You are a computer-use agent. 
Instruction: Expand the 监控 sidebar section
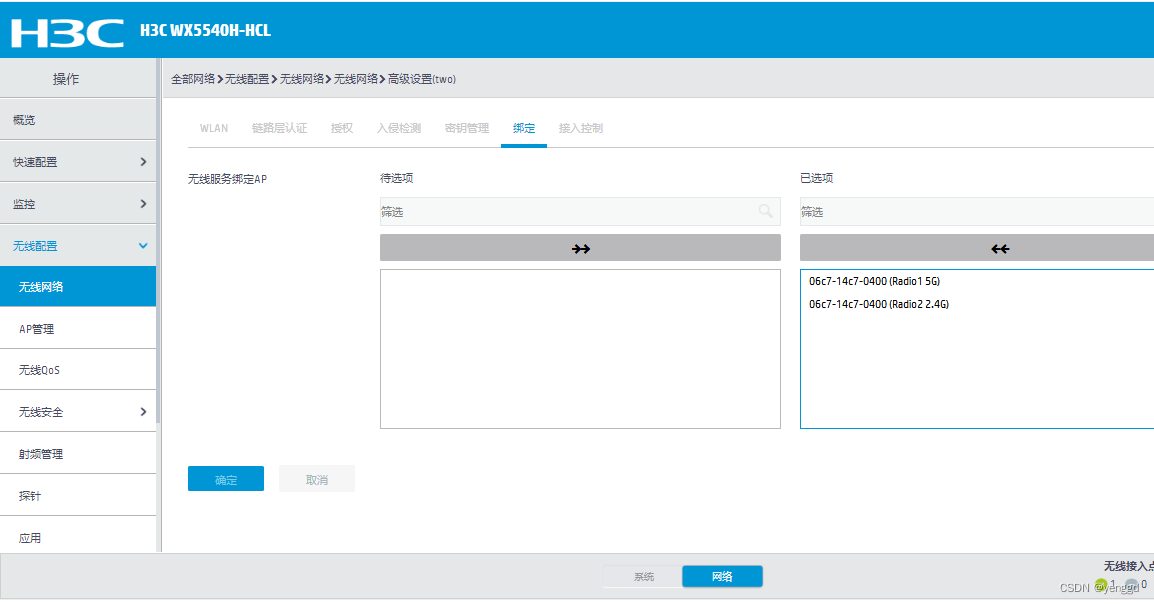pos(78,203)
